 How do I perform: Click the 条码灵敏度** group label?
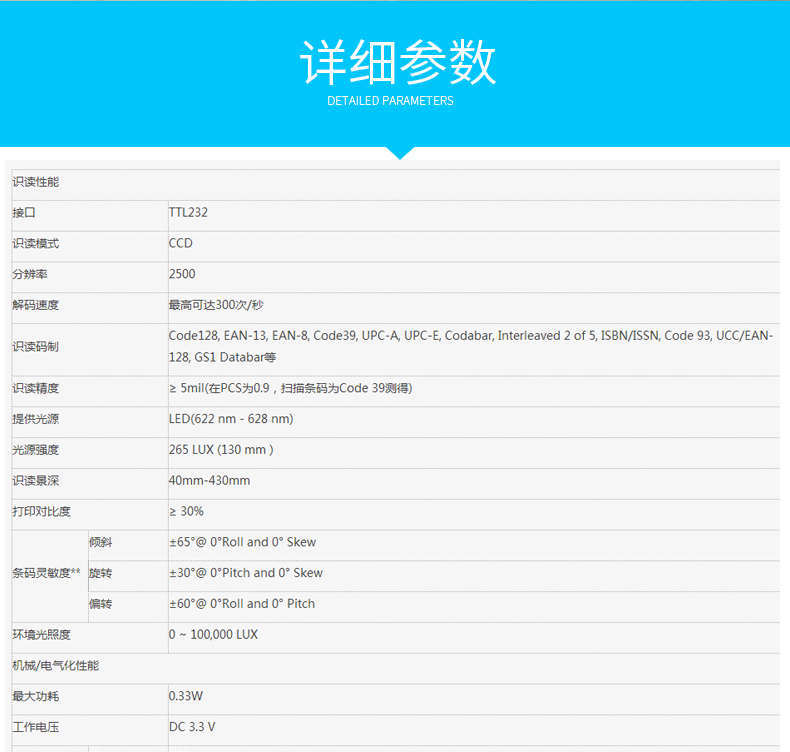tap(46, 573)
